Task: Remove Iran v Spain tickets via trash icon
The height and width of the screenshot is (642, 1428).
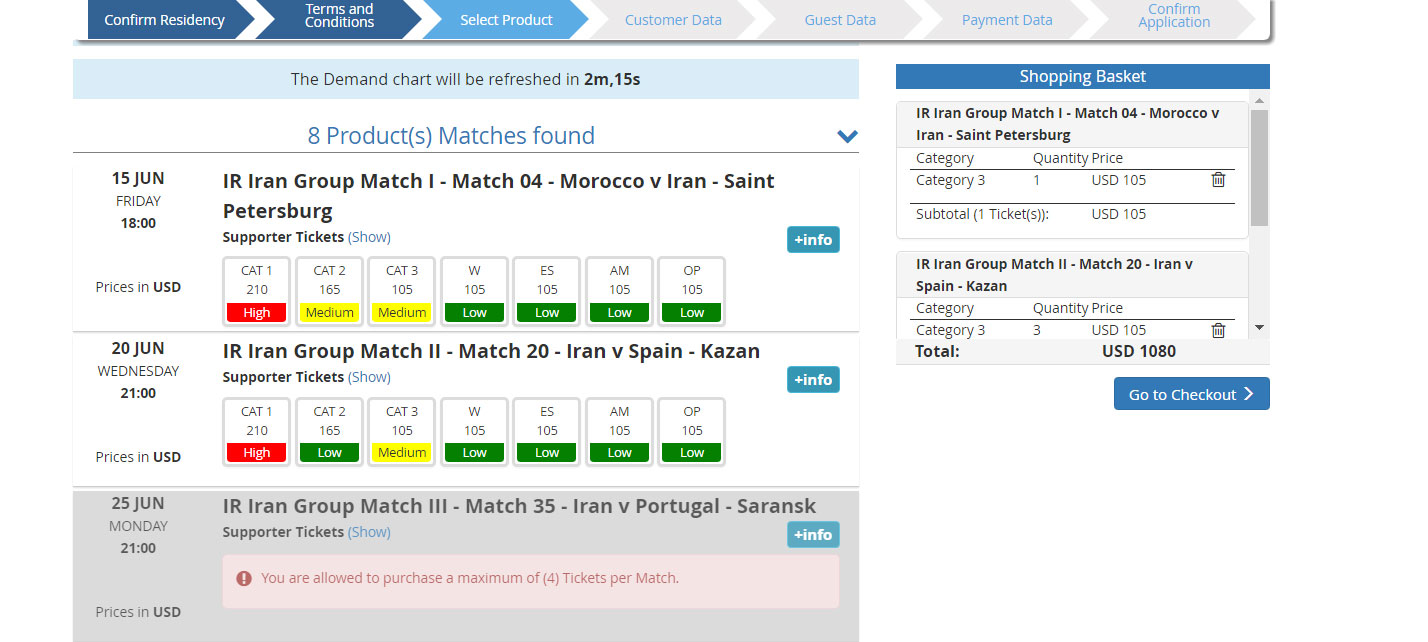Action: point(1217,330)
